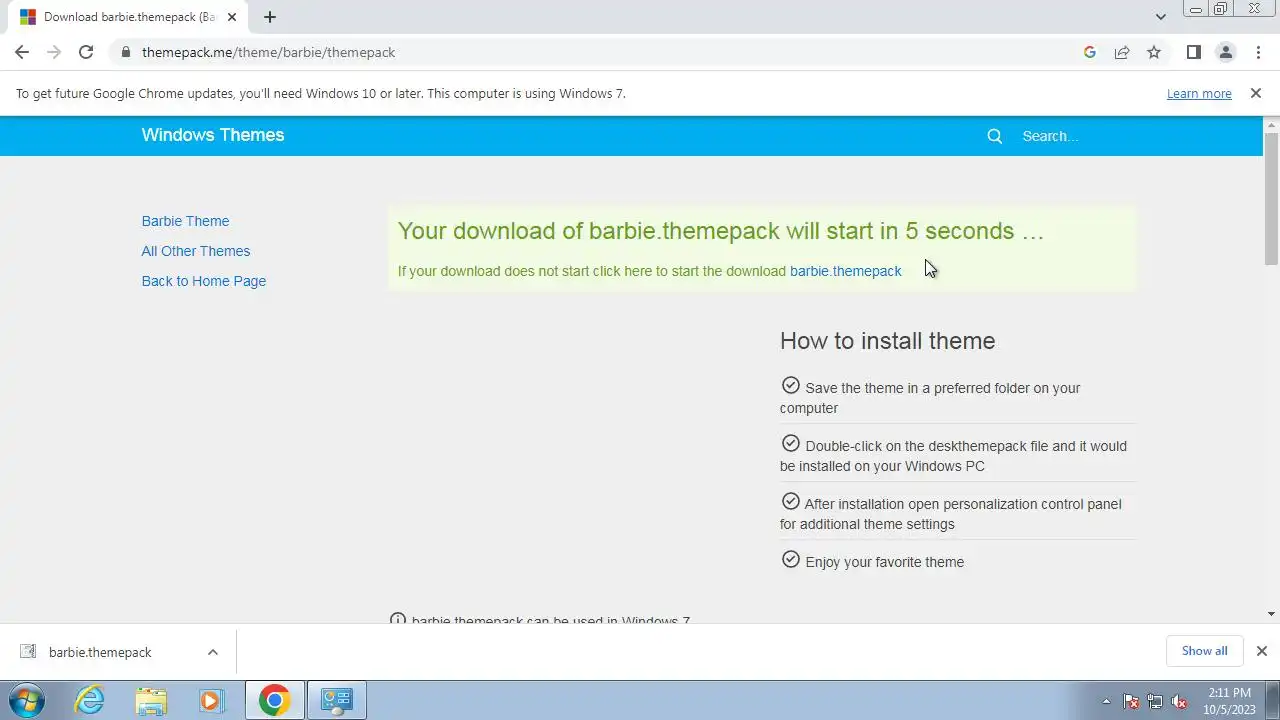This screenshot has height=720, width=1280.
Task: Focus the Search field in header
Action: coord(1080,136)
